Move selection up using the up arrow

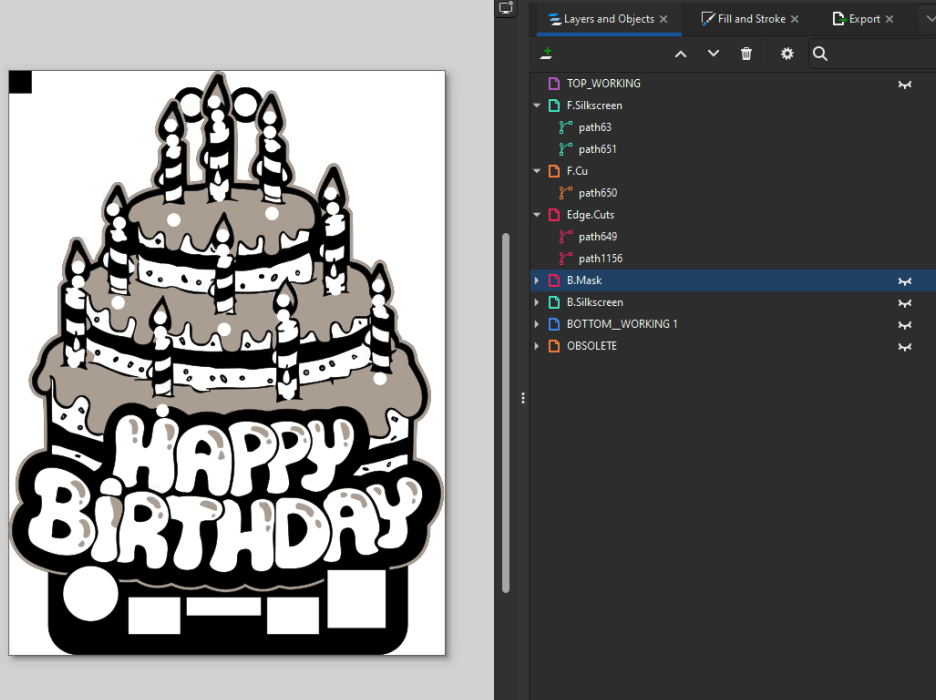[x=680, y=54]
